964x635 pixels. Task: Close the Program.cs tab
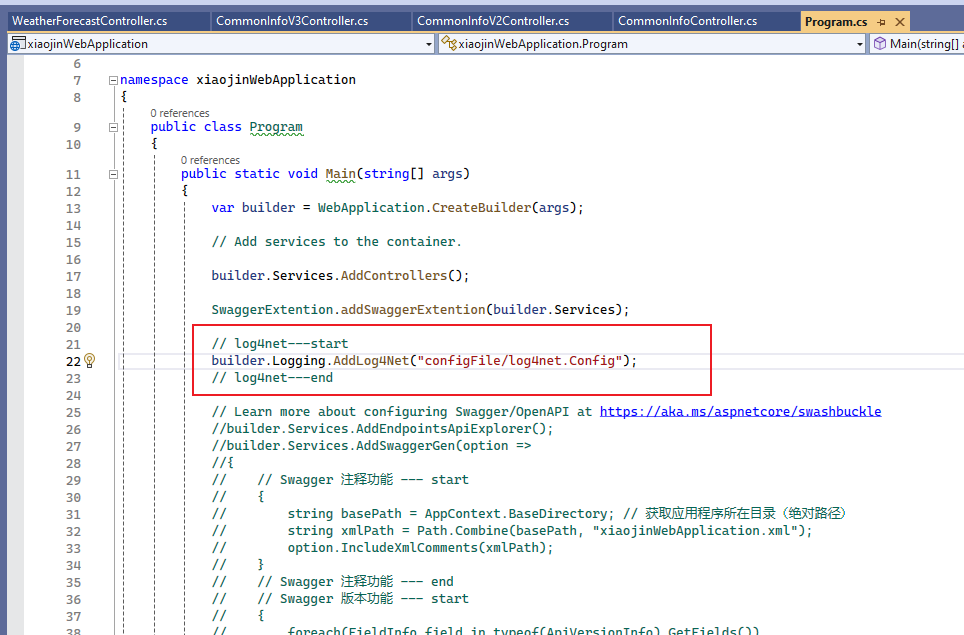pos(898,21)
